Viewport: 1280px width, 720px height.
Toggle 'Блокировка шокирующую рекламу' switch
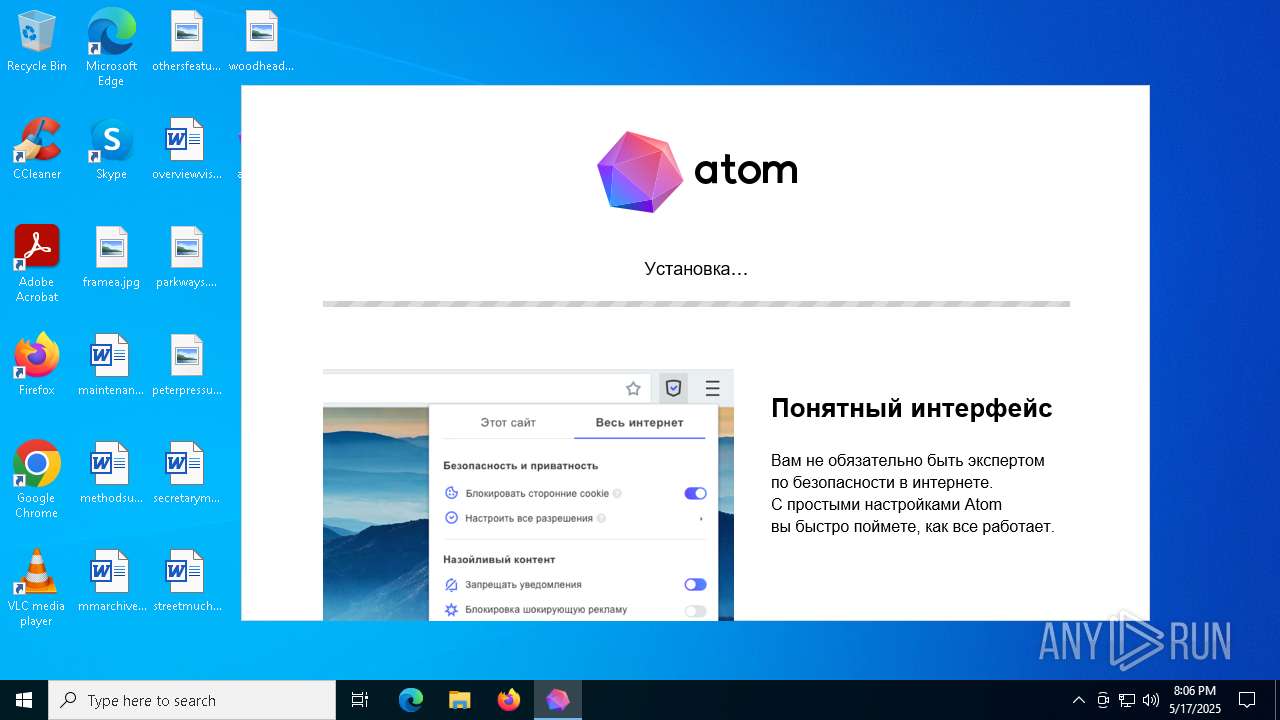click(695, 610)
